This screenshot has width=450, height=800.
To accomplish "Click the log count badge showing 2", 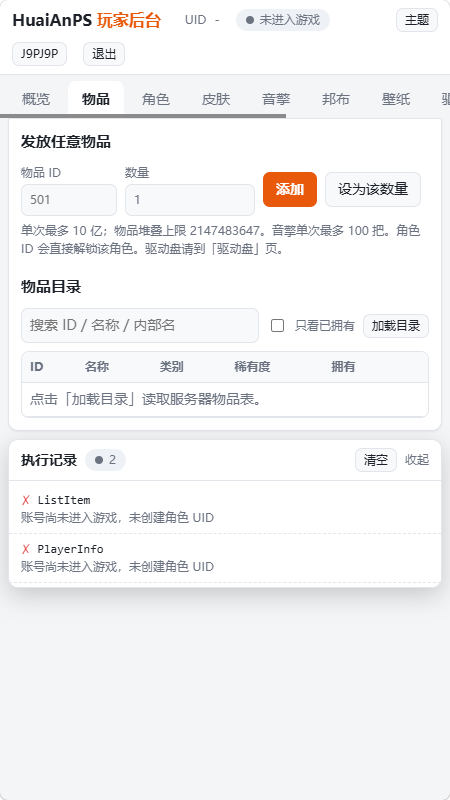I will (105, 460).
